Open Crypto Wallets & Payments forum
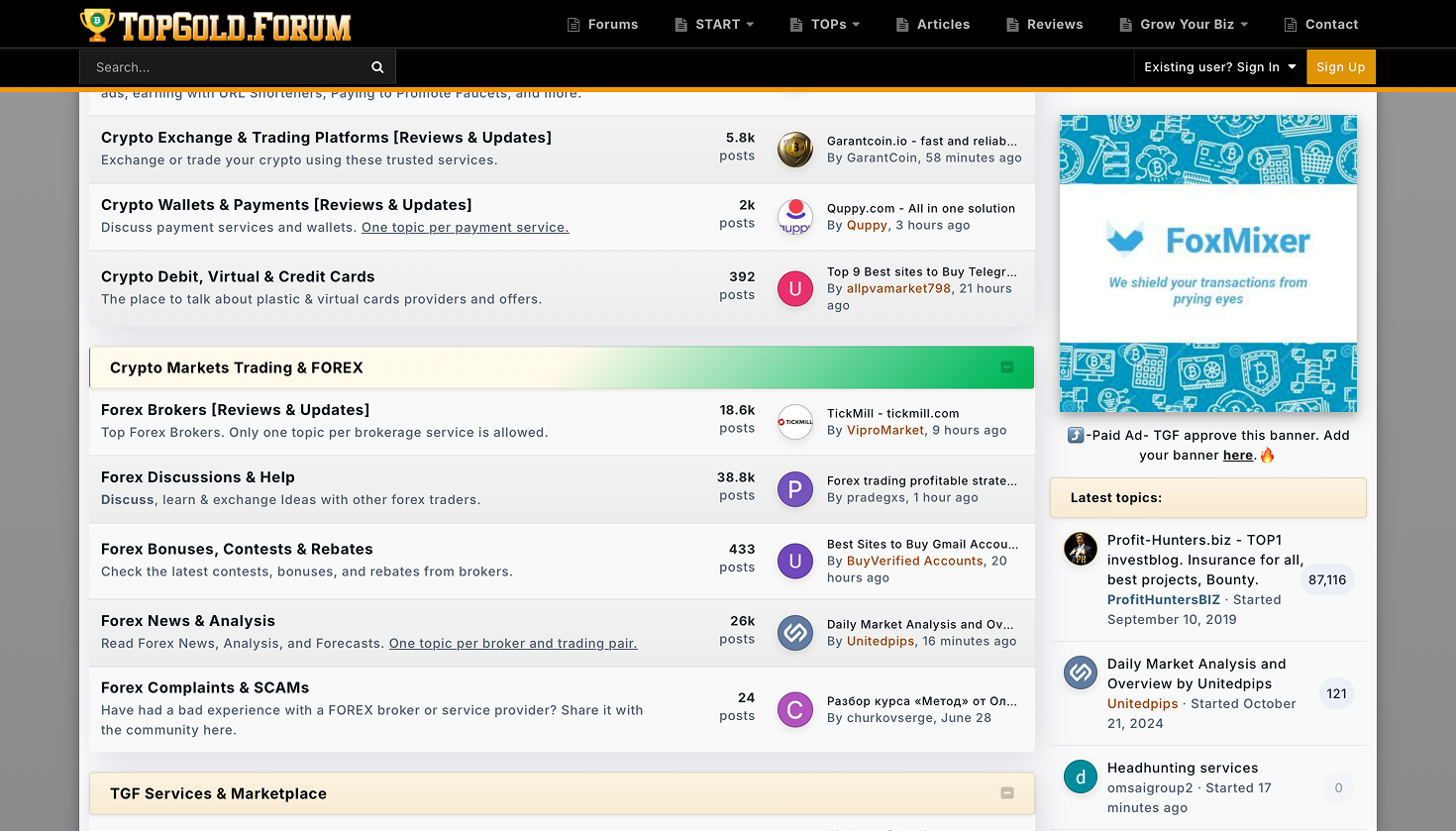1456x831 pixels. pos(286,205)
